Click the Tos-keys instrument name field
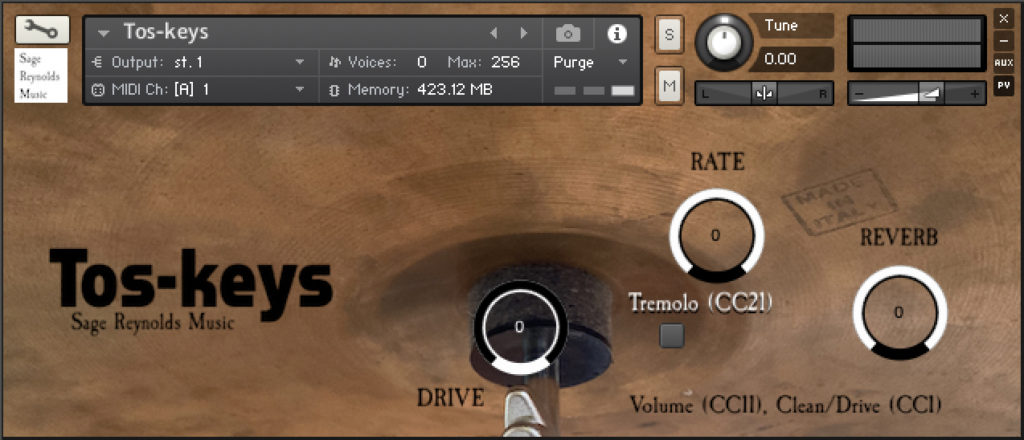Image resolution: width=1024 pixels, height=440 pixels. pyautogui.click(x=166, y=32)
